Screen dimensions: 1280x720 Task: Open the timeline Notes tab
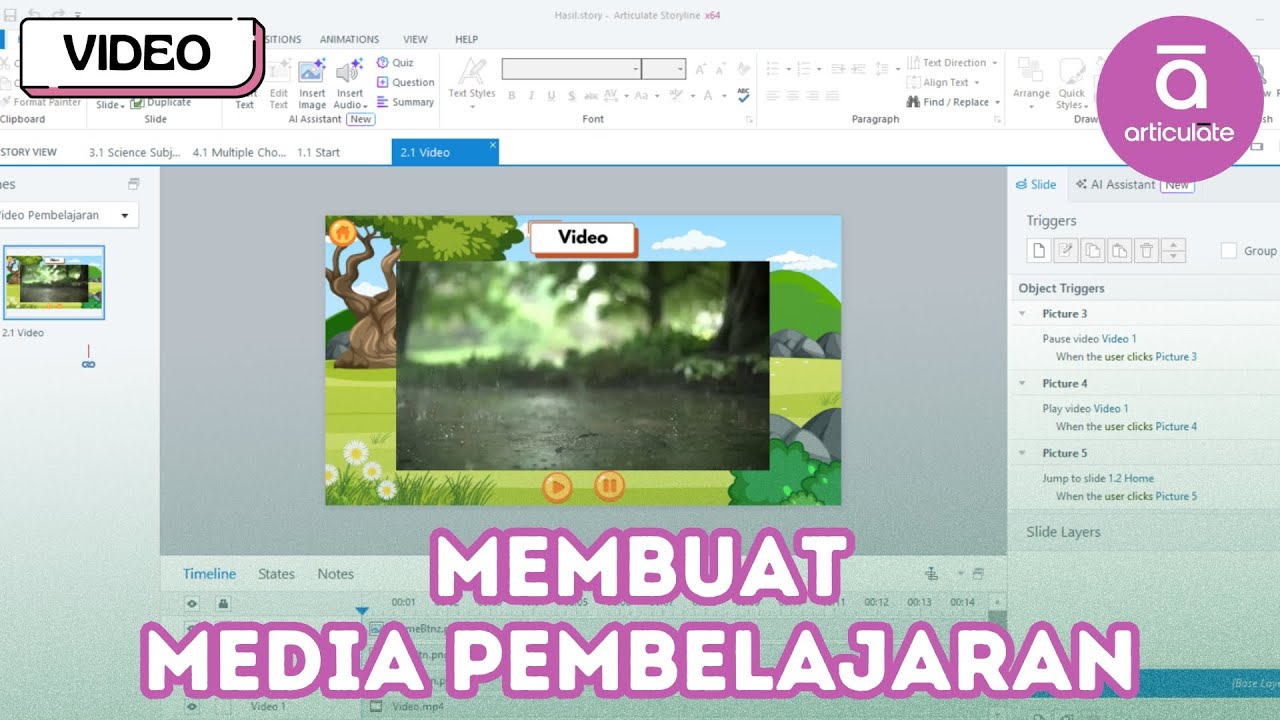[335, 573]
